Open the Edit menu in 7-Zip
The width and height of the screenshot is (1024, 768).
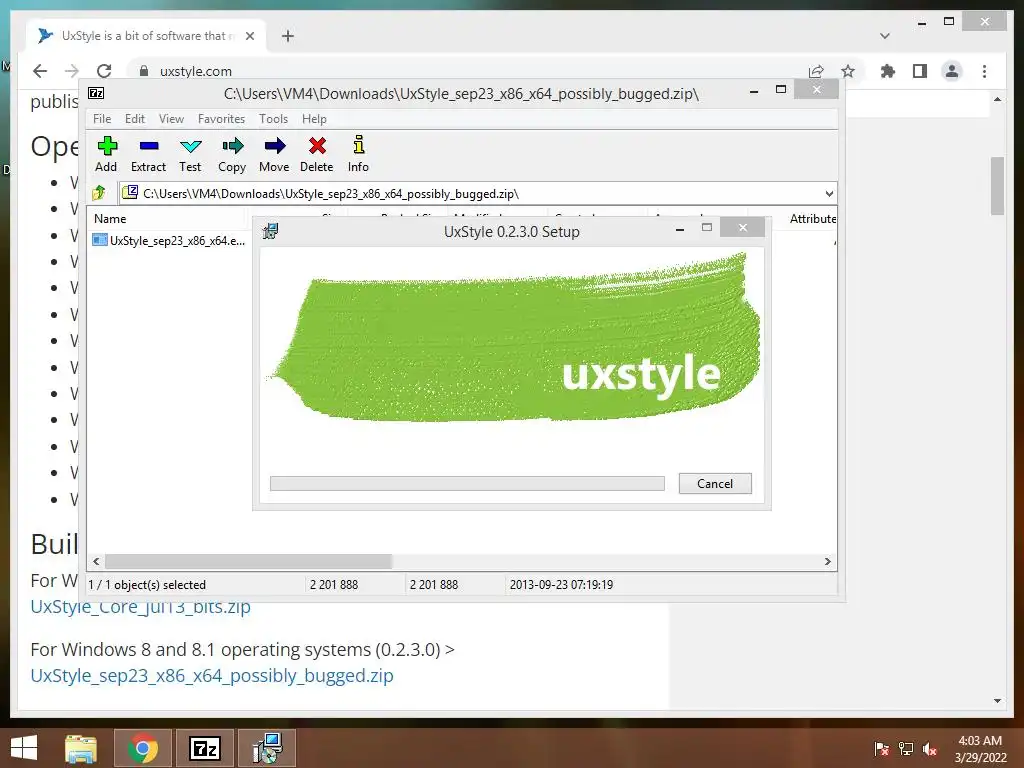[135, 119]
